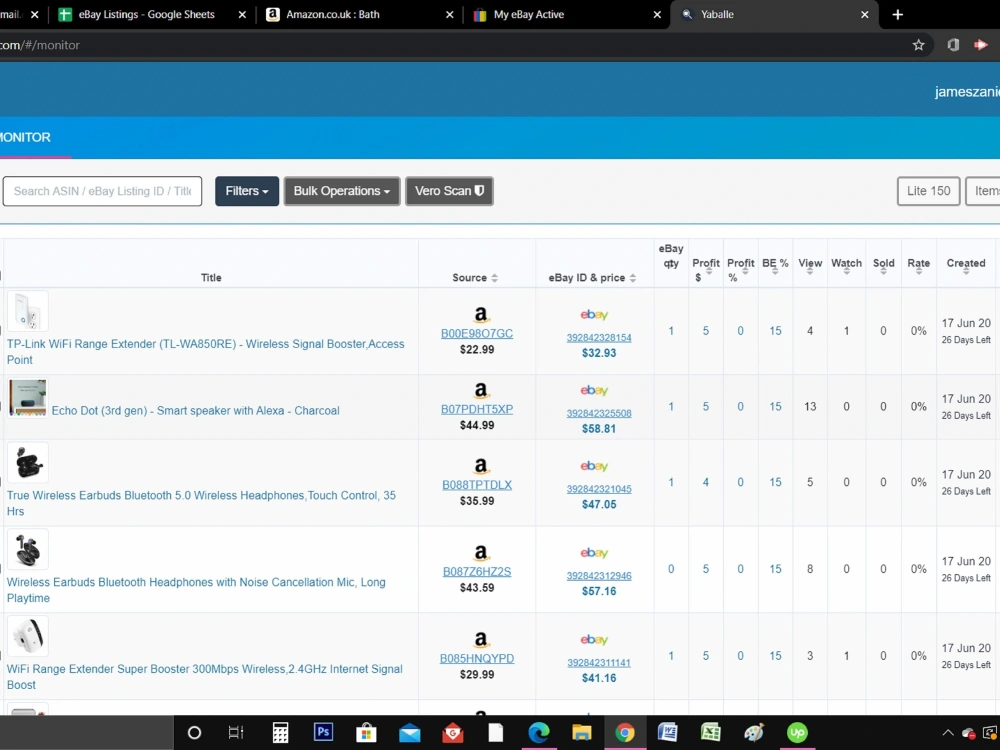Focus the Search ASIN / eBay Listing ID field
Screen dimensions: 1000x750
tap(102, 191)
